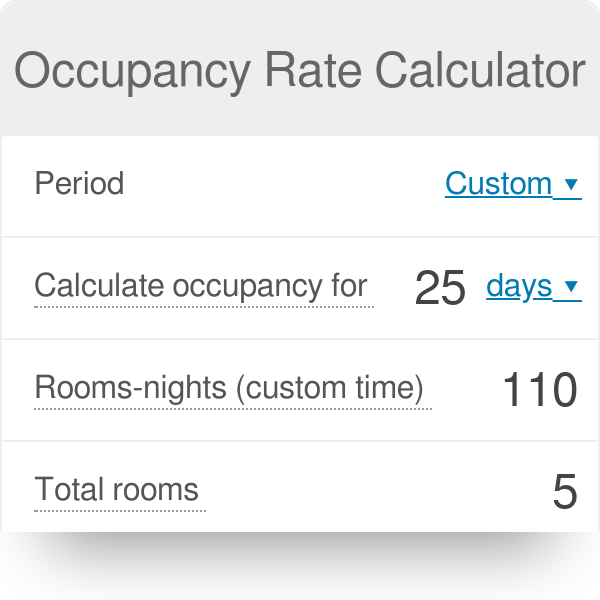Viewport: 600px width, 600px height.
Task: Click the Rooms-nights (custom time) label
Action: pyautogui.click(x=229, y=388)
